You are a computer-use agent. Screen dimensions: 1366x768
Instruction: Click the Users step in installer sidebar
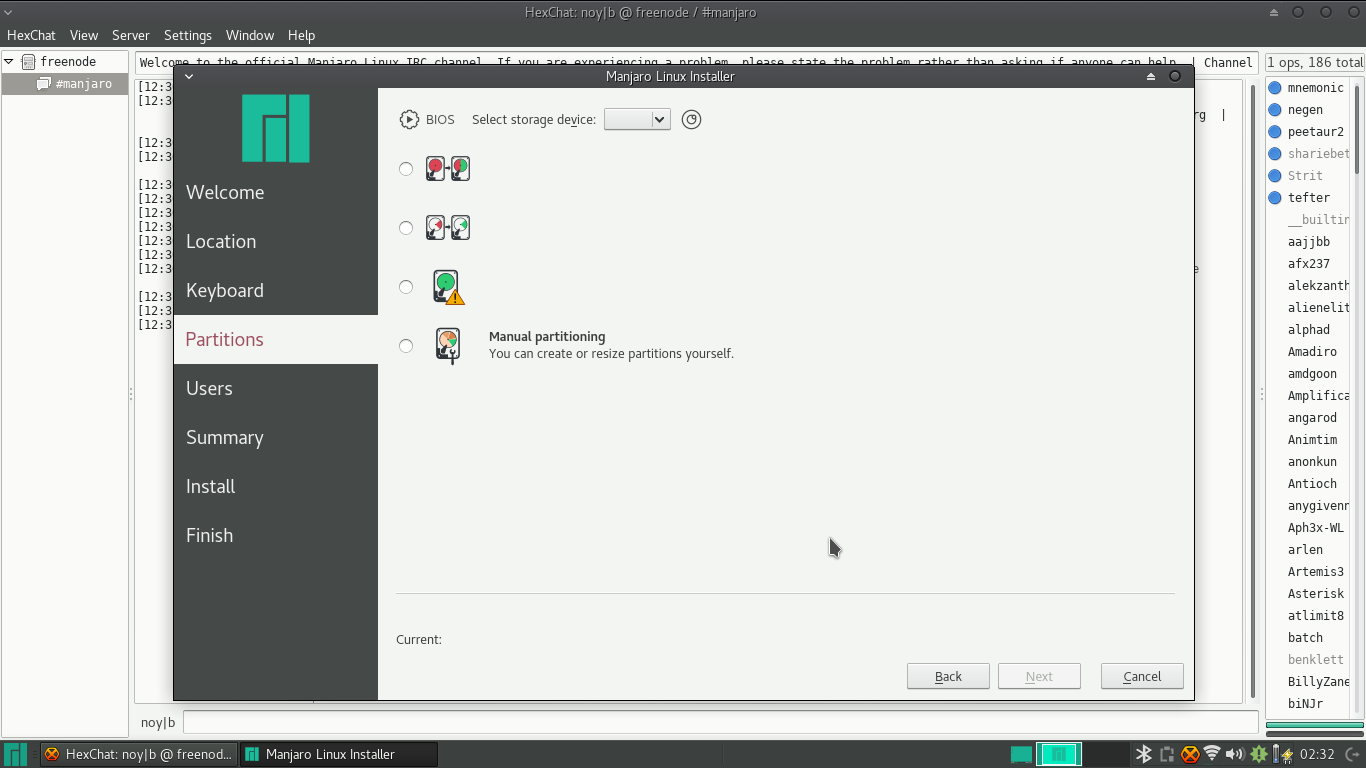(276, 388)
